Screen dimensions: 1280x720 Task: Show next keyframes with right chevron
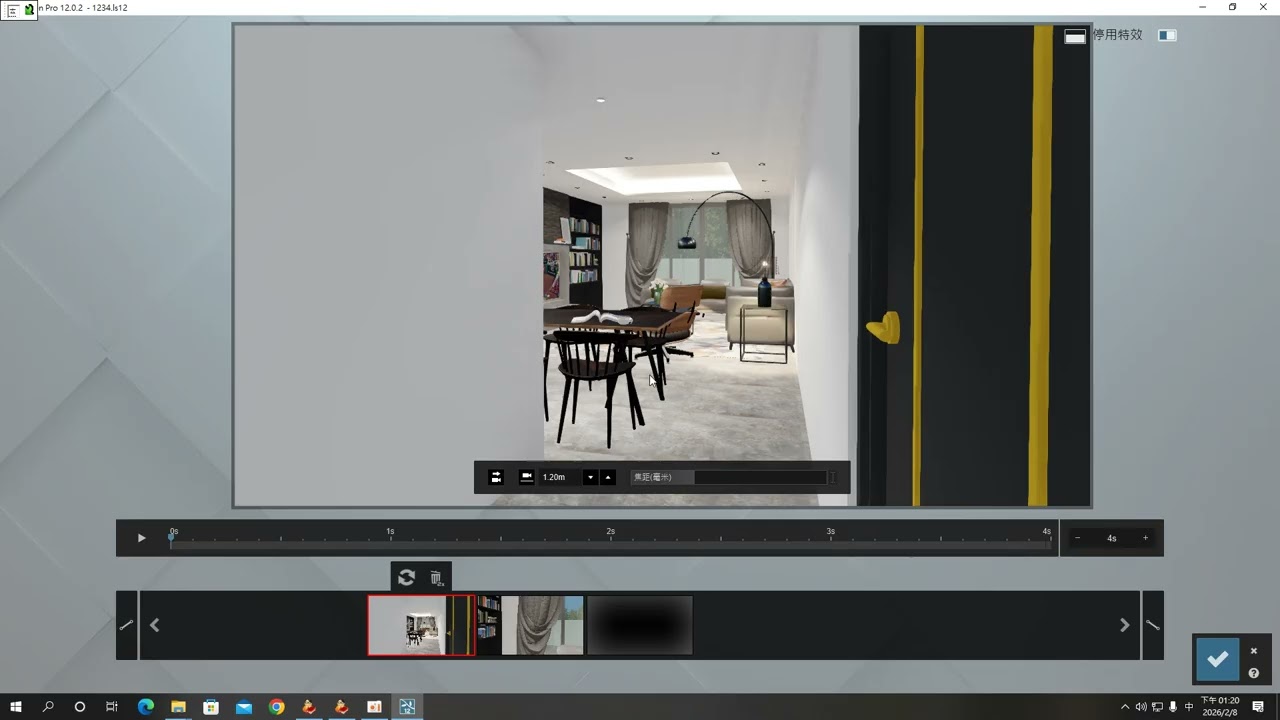coord(1124,625)
